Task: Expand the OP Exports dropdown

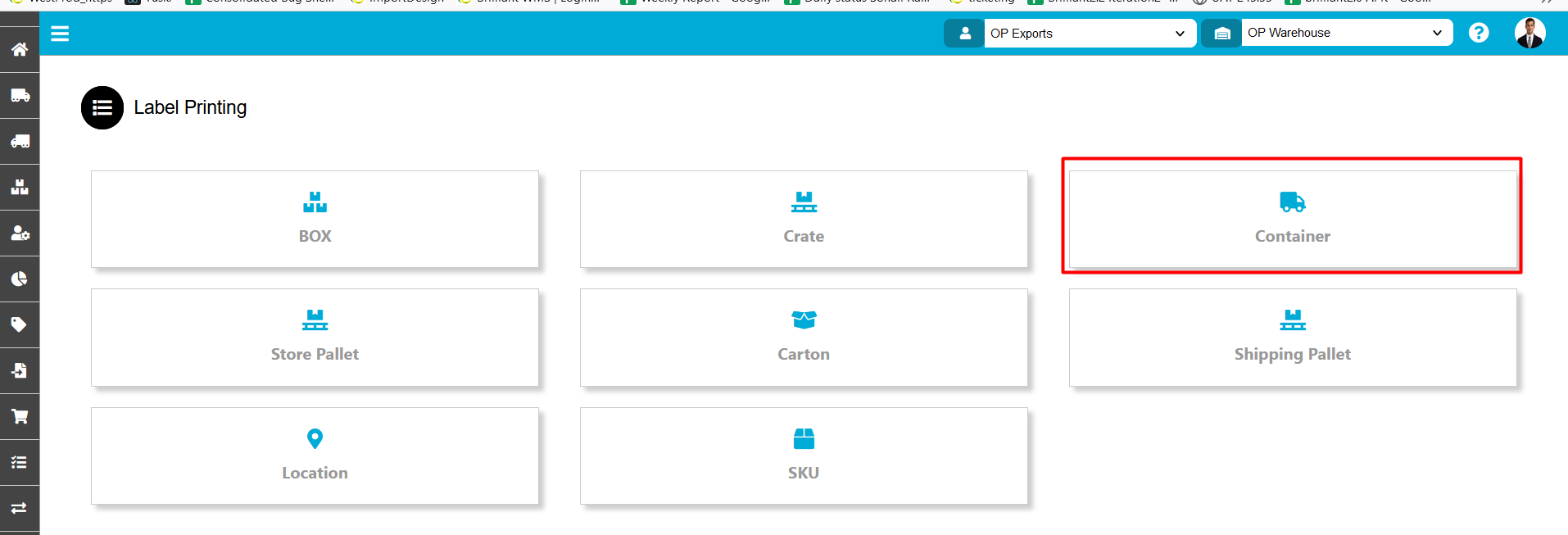Action: [x=1089, y=34]
